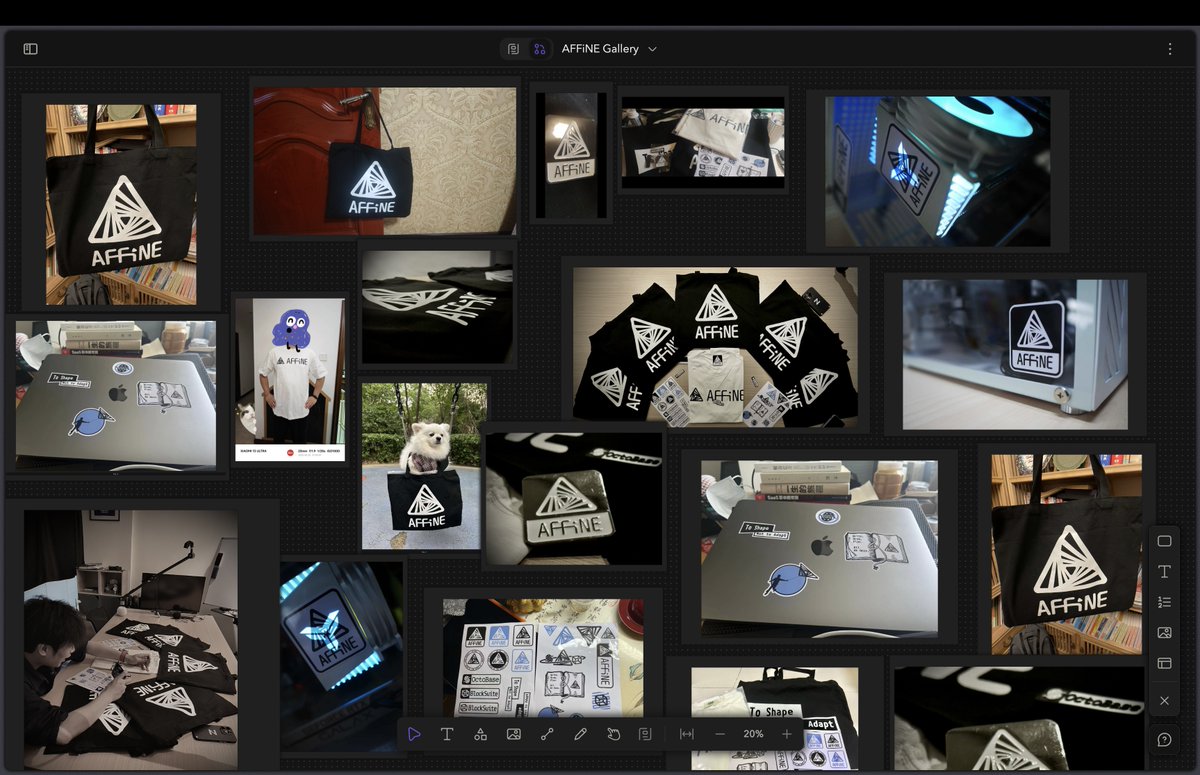Select the left-edge laptop with stickers photo
The height and width of the screenshot is (775, 1200).
115,394
